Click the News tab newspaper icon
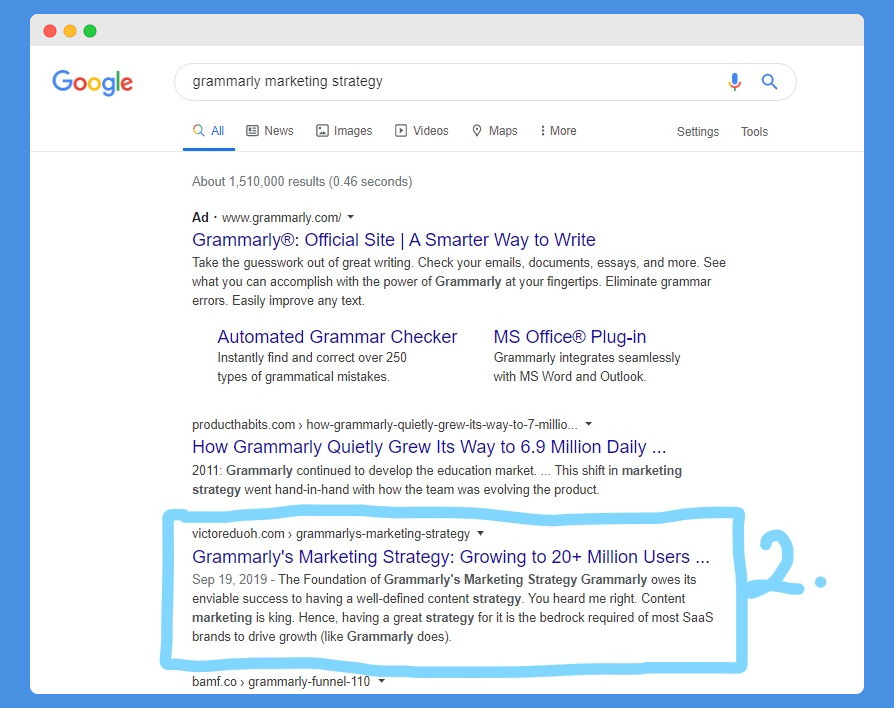 (253, 131)
